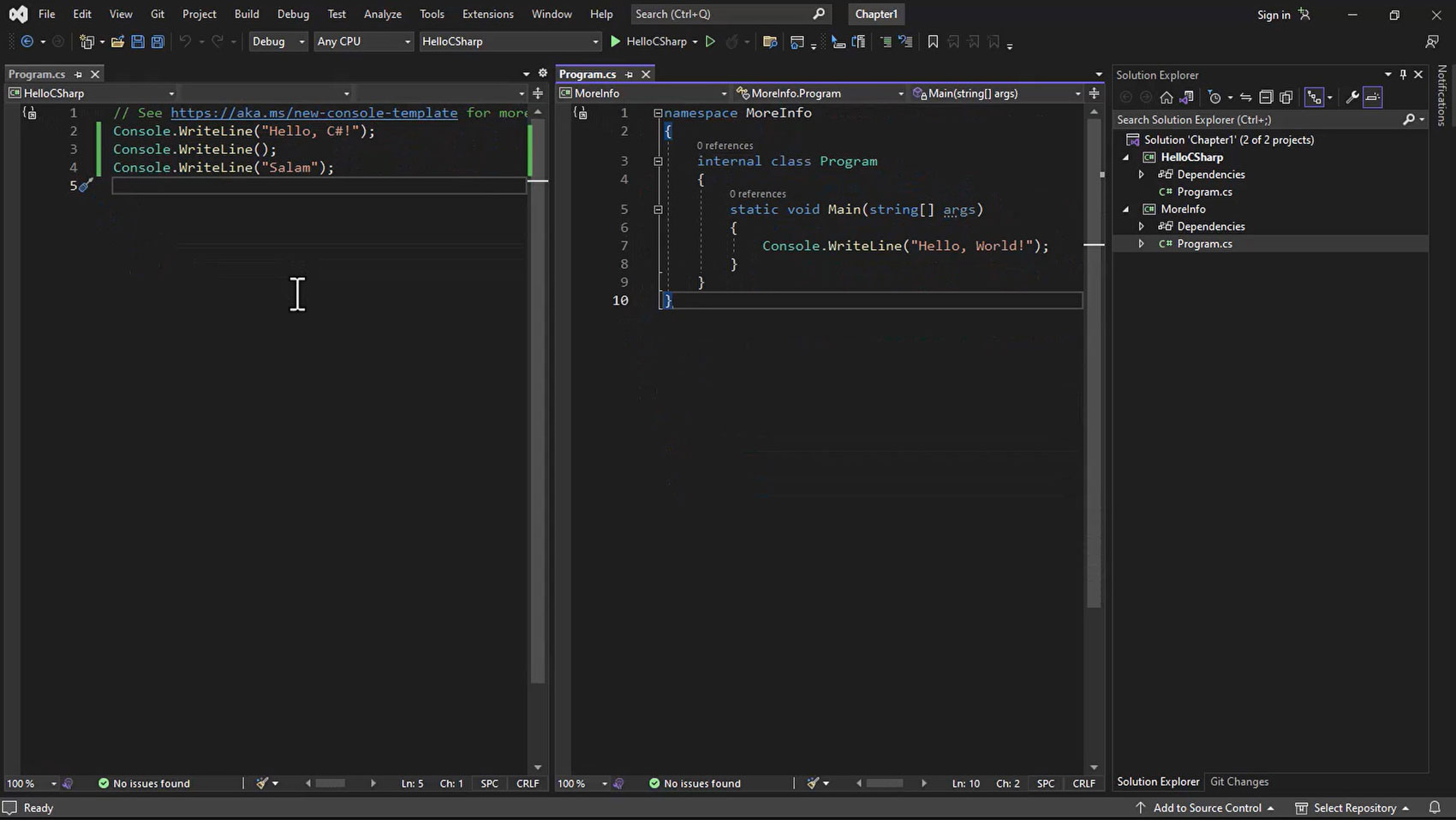
Task: Click the uncomment selected lines icon
Action: [905, 41]
